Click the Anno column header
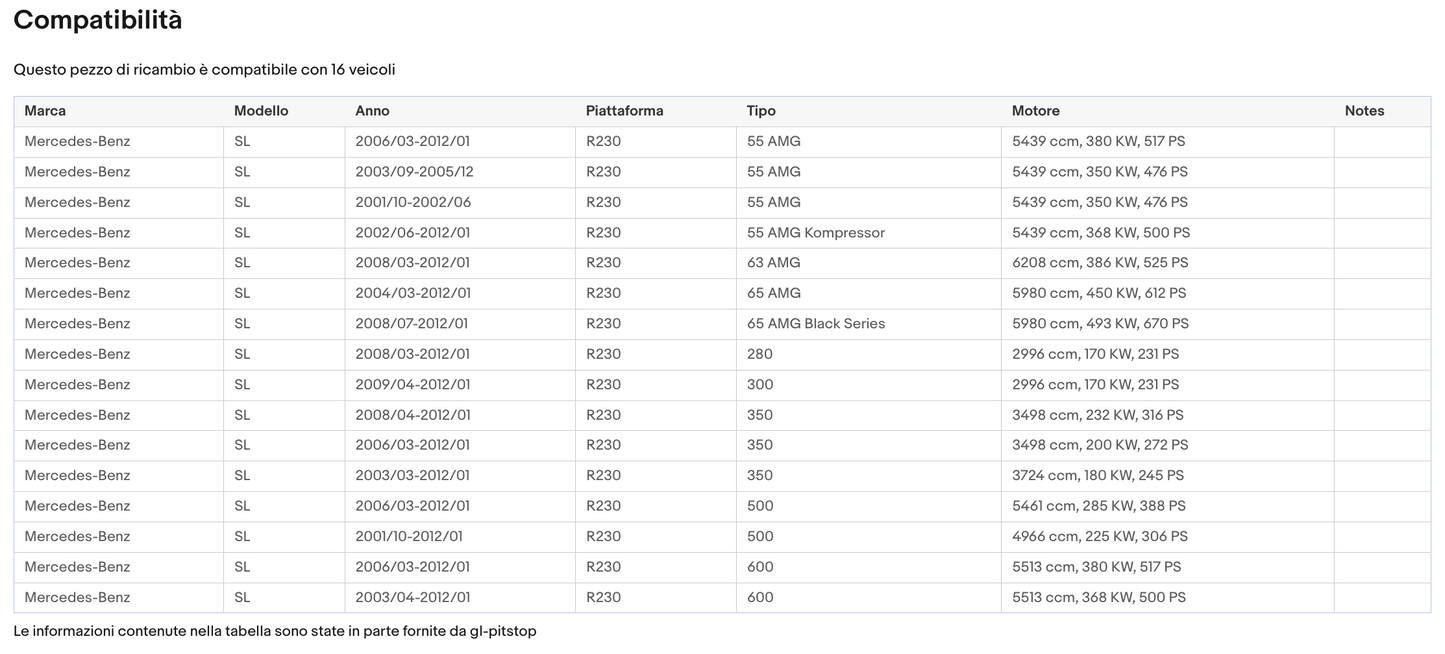Viewport: 1445px width, 654px height. (372, 111)
